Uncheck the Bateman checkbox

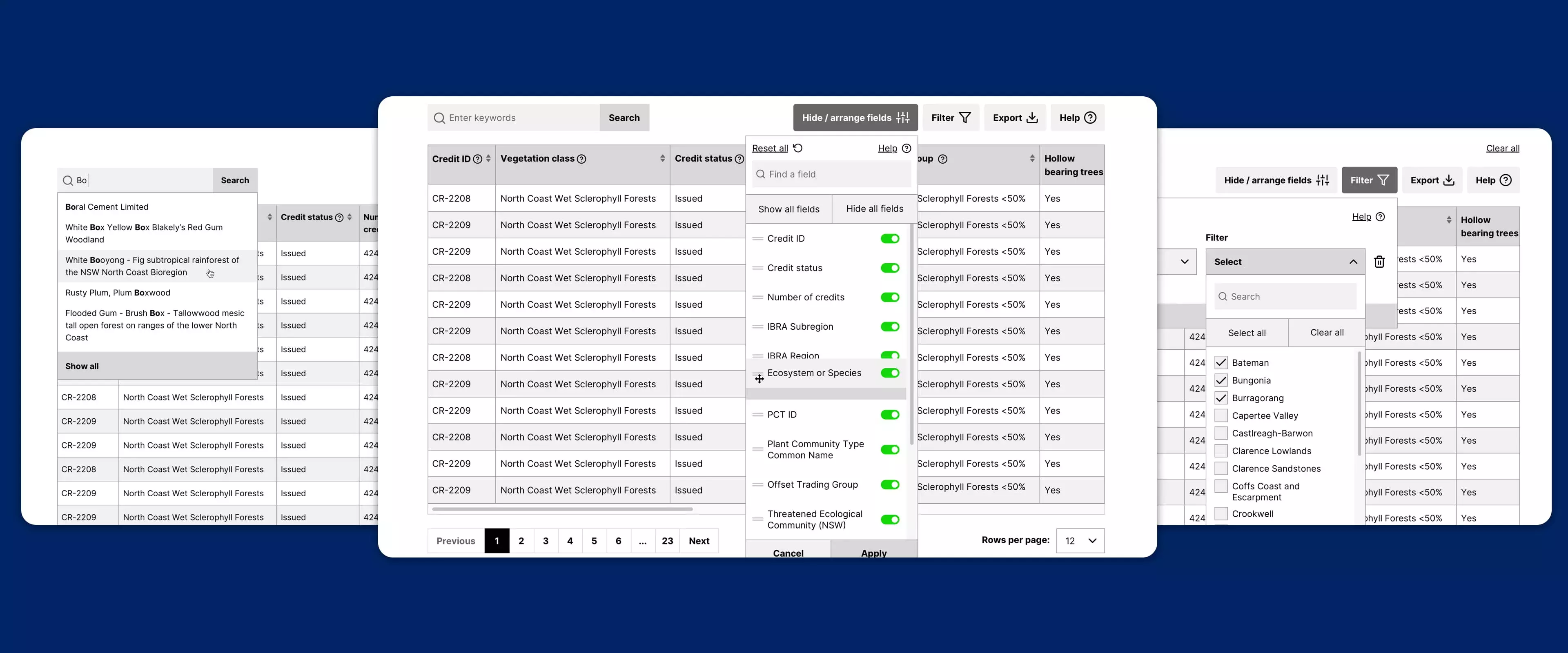(x=1221, y=363)
